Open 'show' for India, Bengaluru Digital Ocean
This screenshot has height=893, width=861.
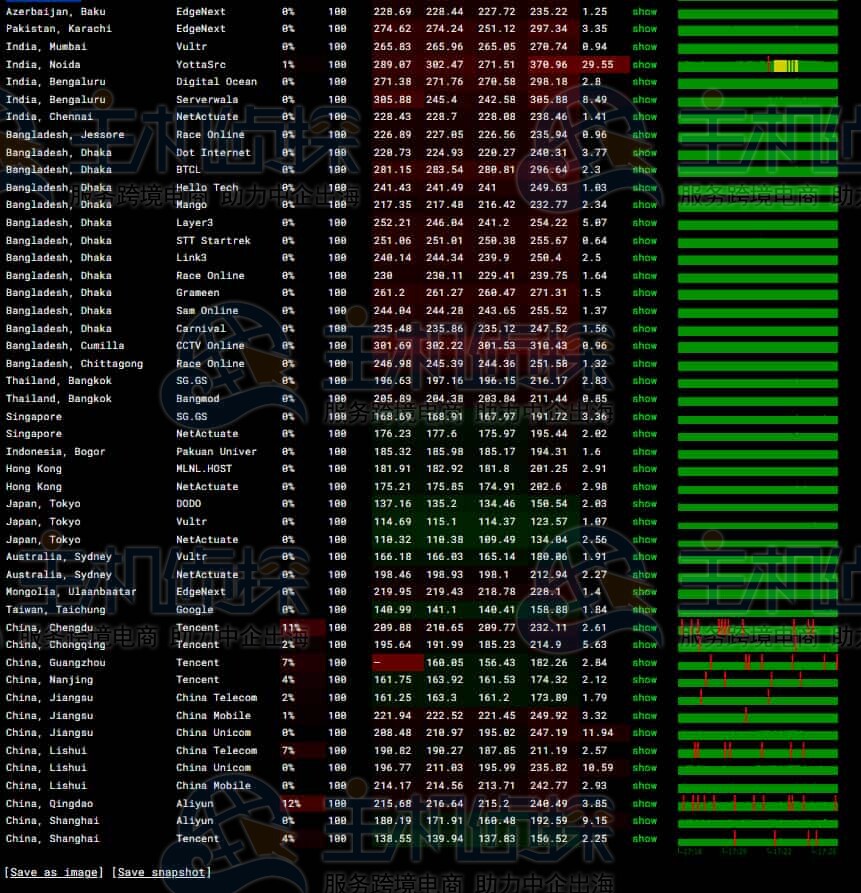[644, 81]
